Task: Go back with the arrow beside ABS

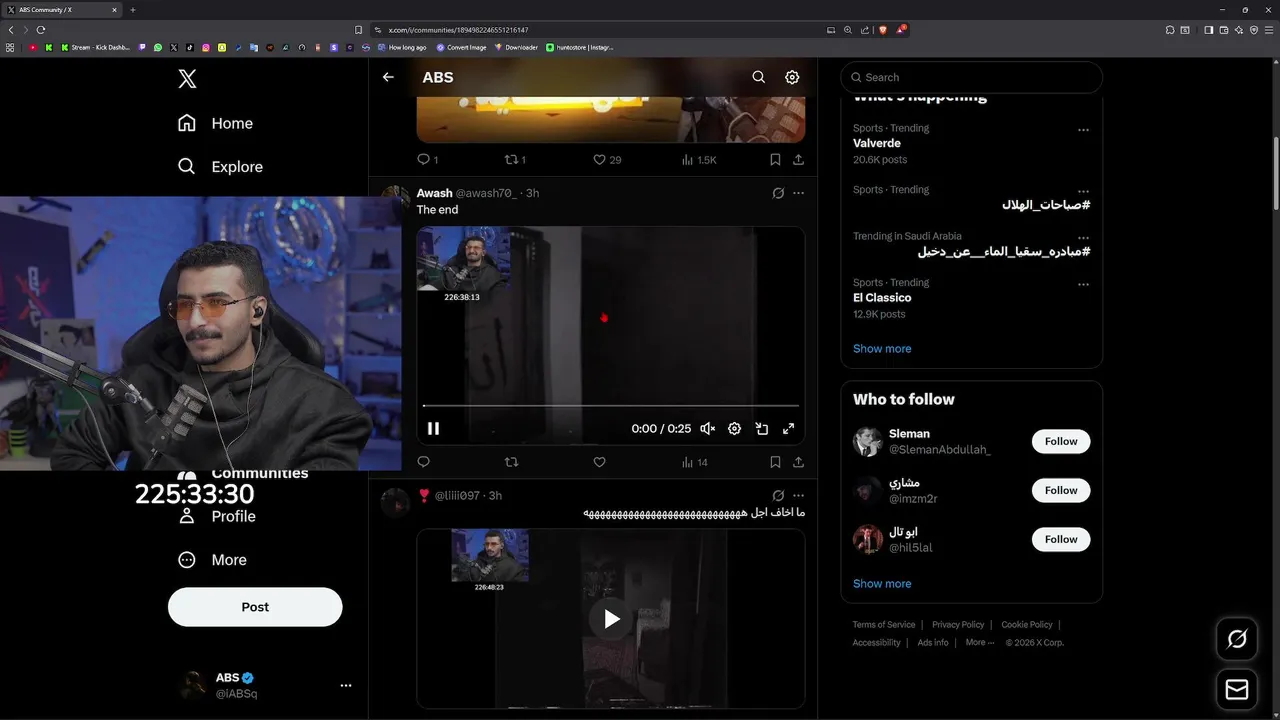Action: pyautogui.click(x=388, y=77)
